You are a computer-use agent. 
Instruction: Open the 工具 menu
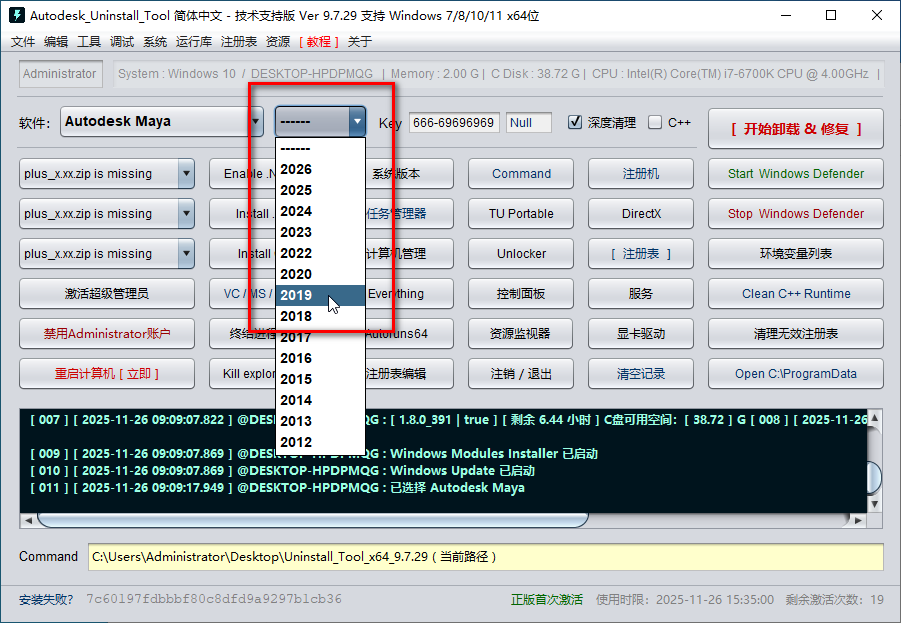pyautogui.click(x=89, y=41)
